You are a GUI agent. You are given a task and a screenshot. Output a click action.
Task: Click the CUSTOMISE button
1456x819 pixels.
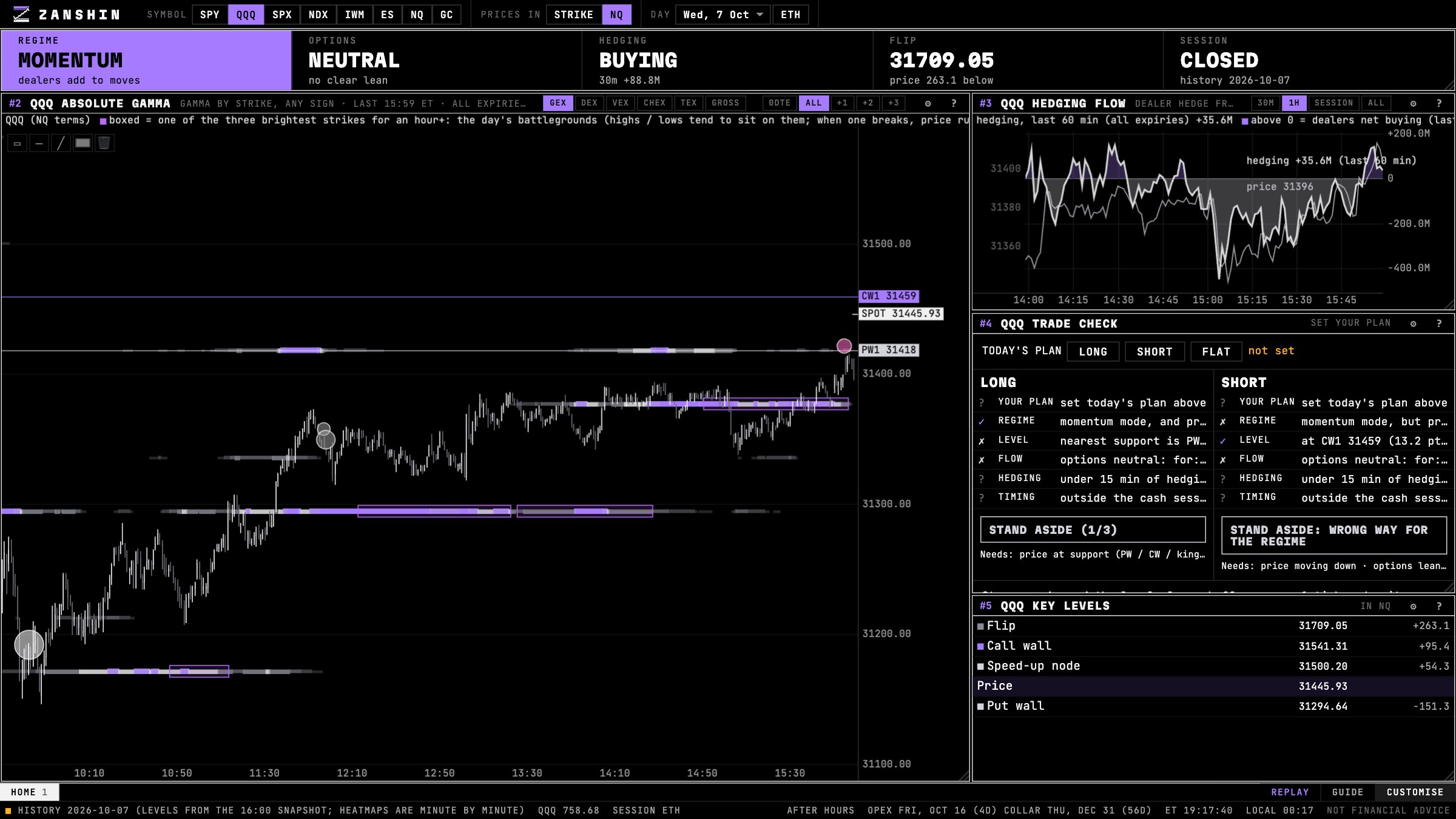tap(1415, 792)
